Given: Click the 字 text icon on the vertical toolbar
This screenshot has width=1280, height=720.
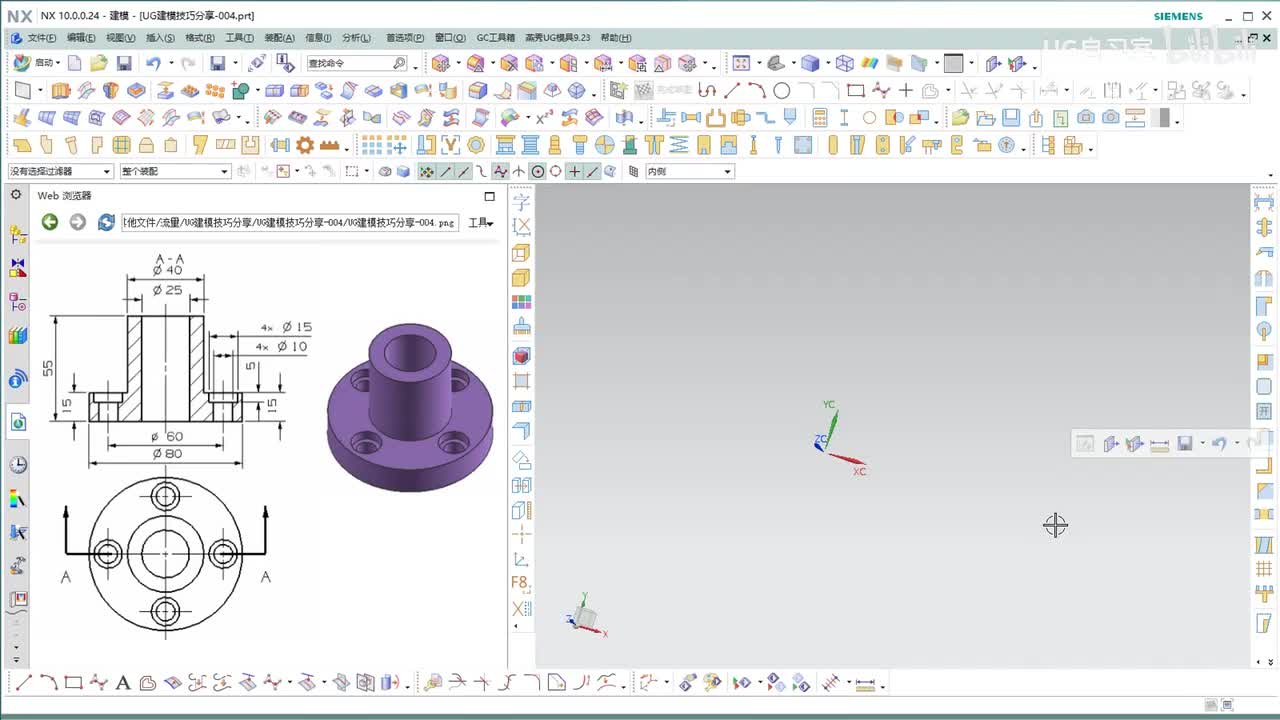Looking at the screenshot, I should tap(521, 202).
